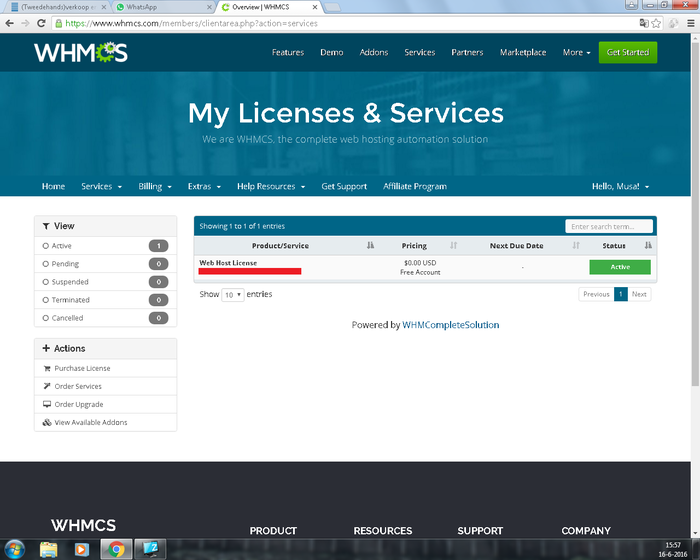Click the Previous pagination button
Image resolution: width=700 pixels, height=560 pixels.
[596, 294]
